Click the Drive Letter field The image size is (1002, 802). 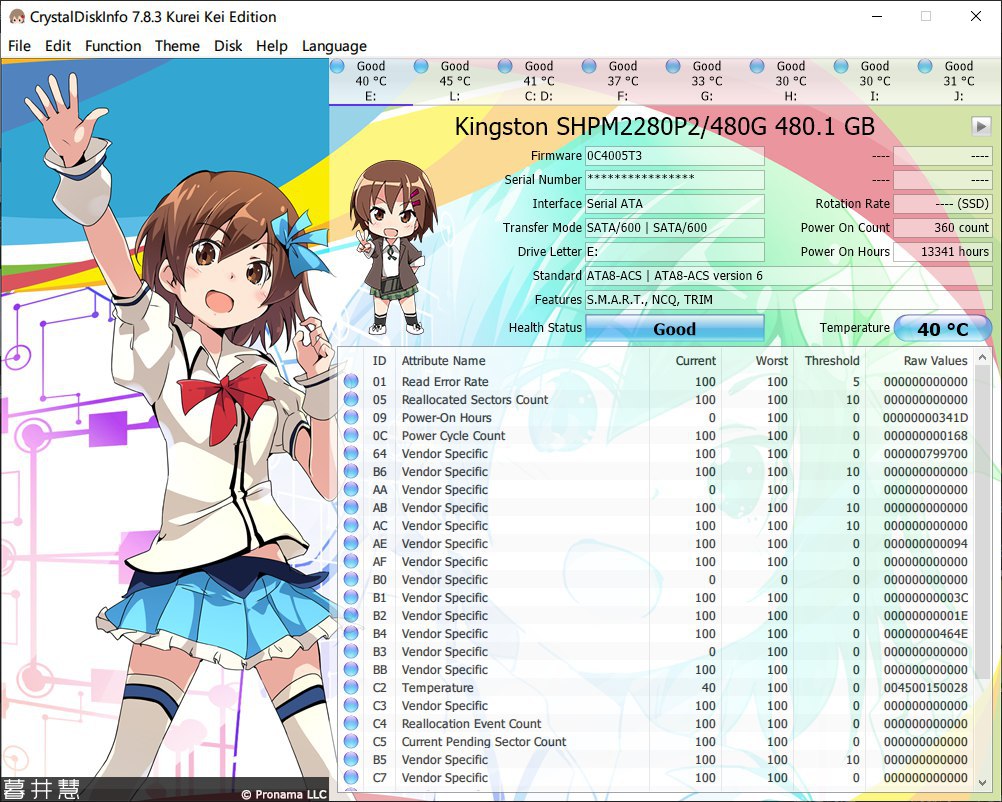(x=675, y=252)
